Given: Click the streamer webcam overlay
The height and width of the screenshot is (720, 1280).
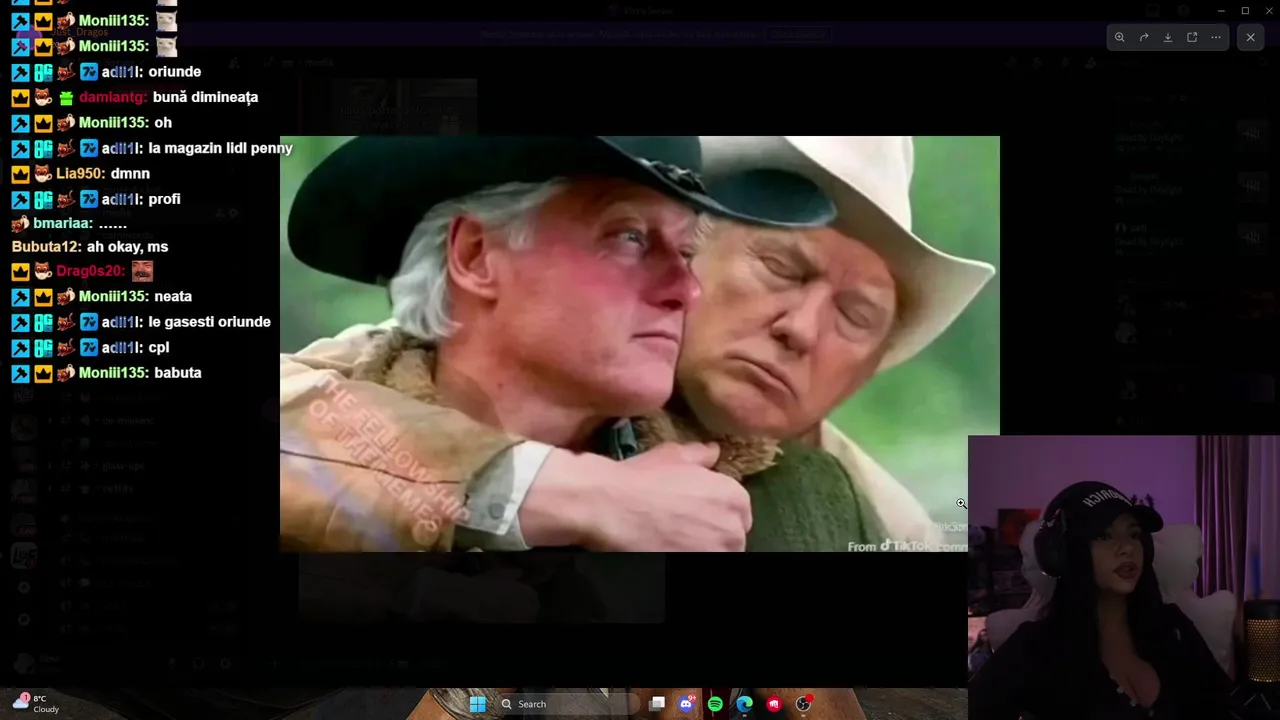Looking at the screenshot, I should (x=1123, y=577).
